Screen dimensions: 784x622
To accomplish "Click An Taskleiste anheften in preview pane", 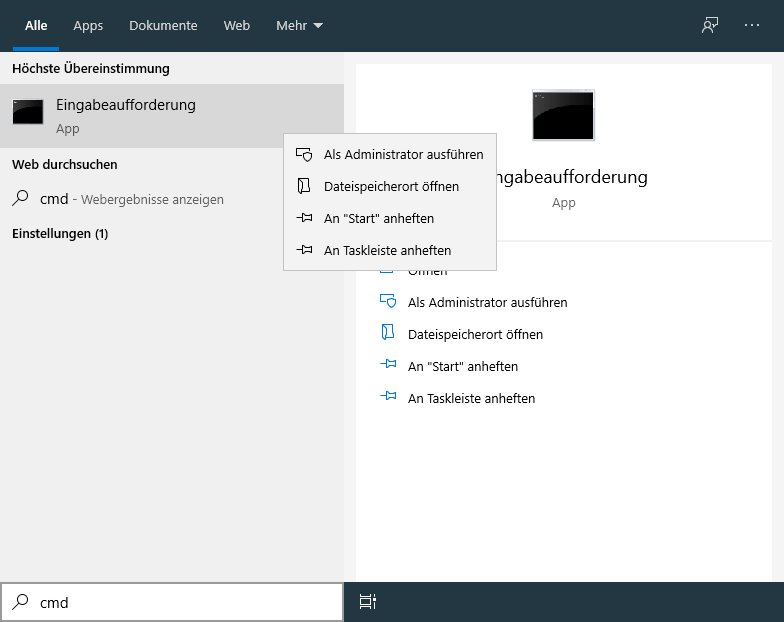I will pyautogui.click(x=472, y=398).
